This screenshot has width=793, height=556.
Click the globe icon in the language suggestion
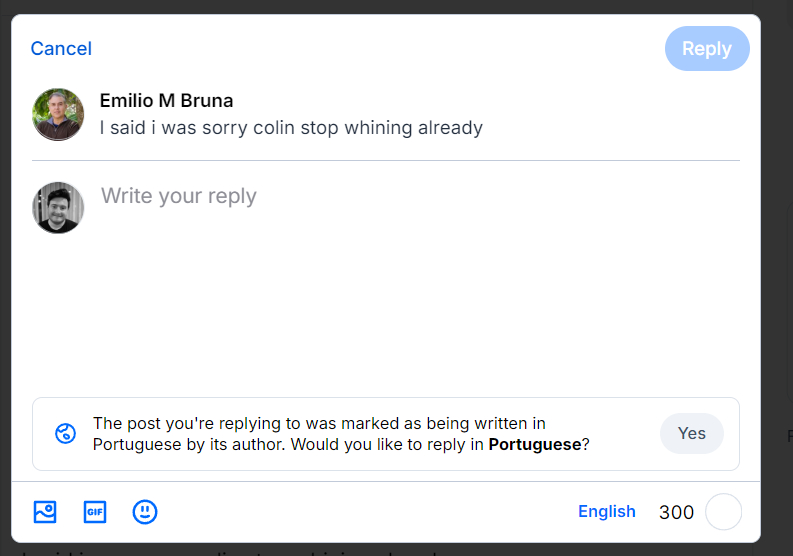[66, 434]
